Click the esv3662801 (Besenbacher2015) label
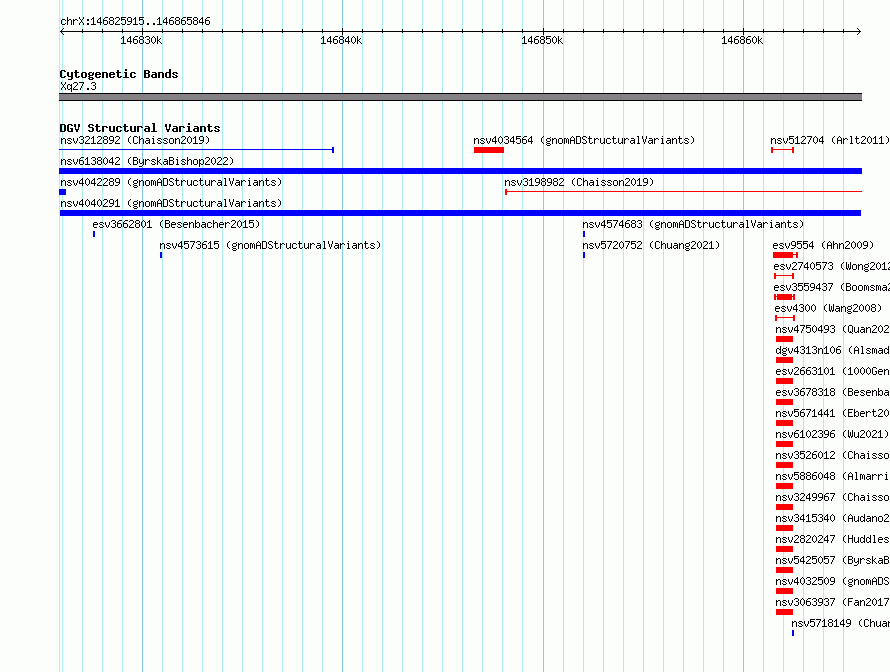Viewport: 890px width, 672px height. tap(176, 224)
